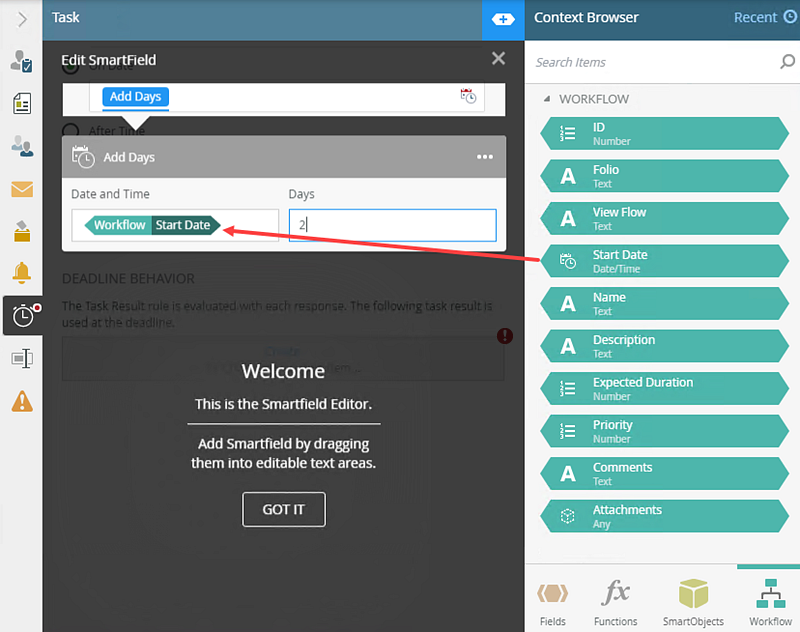Expand the collapsed left sidebar chevron
The image size is (800, 632).
(22, 20)
